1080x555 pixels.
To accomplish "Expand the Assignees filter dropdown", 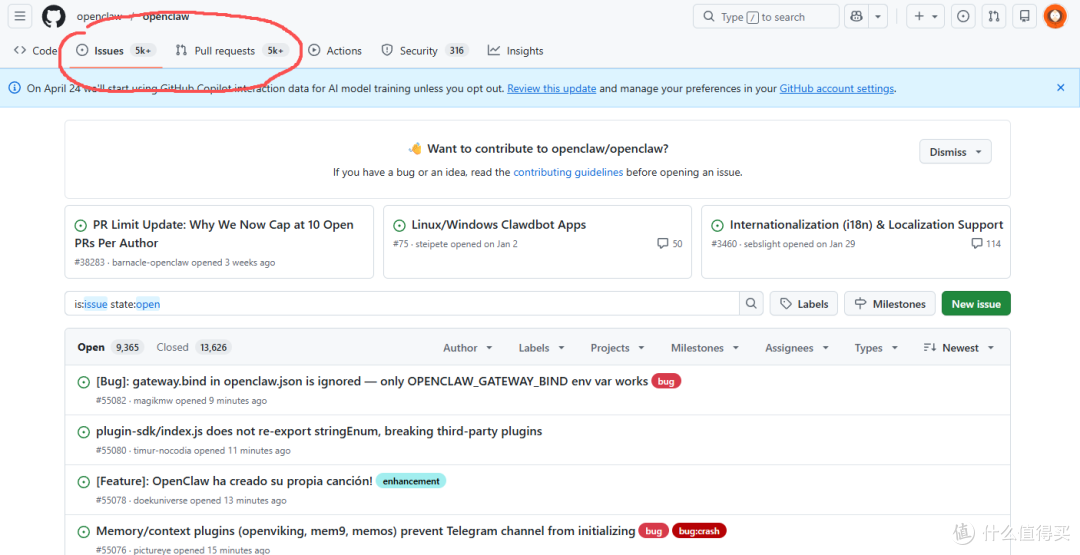I will (x=798, y=348).
